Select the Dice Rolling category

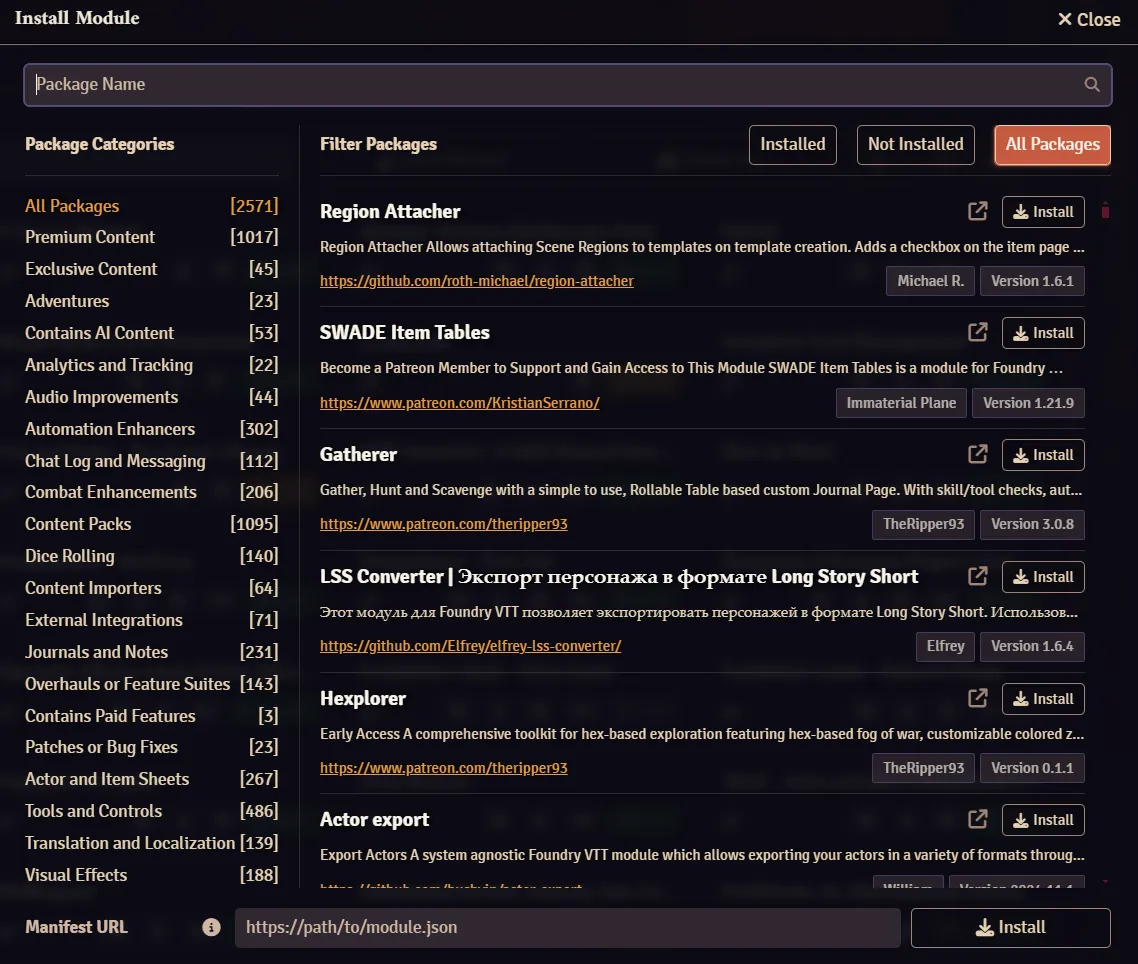152,556
